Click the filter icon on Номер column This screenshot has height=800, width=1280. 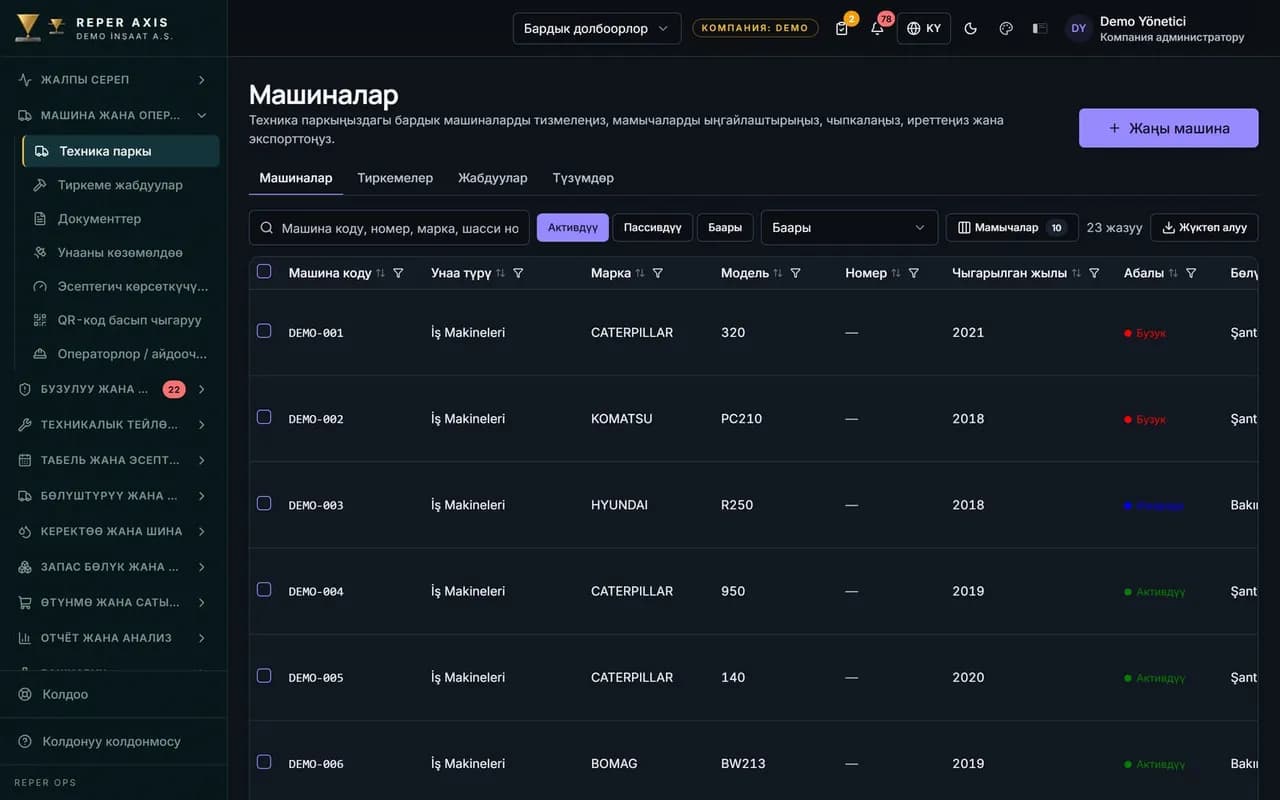tap(913, 273)
